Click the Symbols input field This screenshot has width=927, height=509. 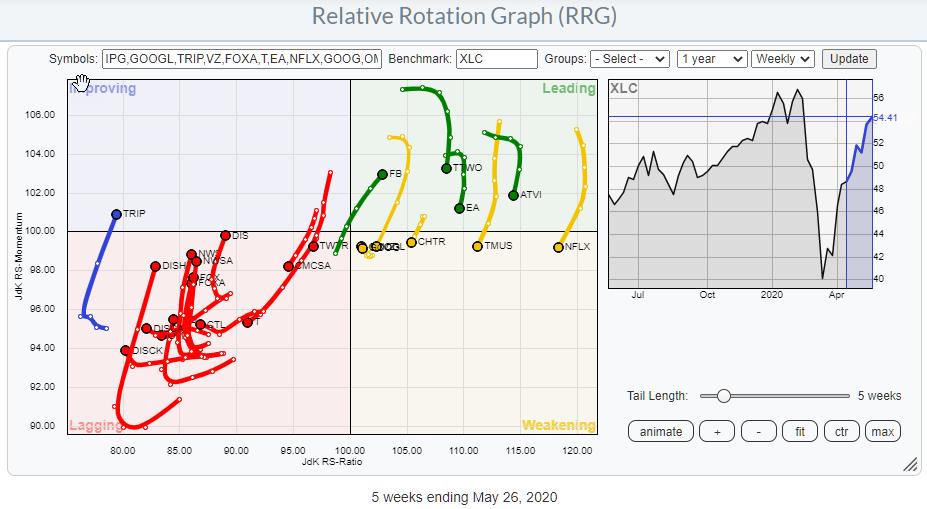(x=241, y=59)
